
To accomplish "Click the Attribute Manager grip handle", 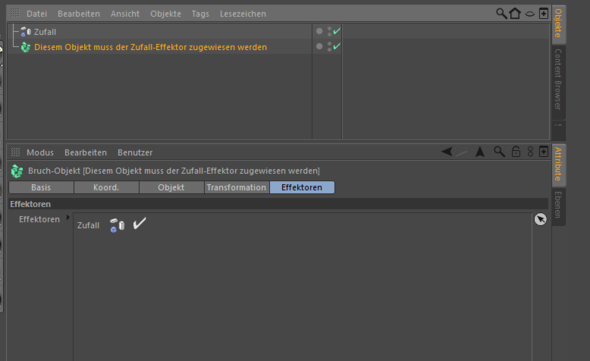I will pos(15,152).
